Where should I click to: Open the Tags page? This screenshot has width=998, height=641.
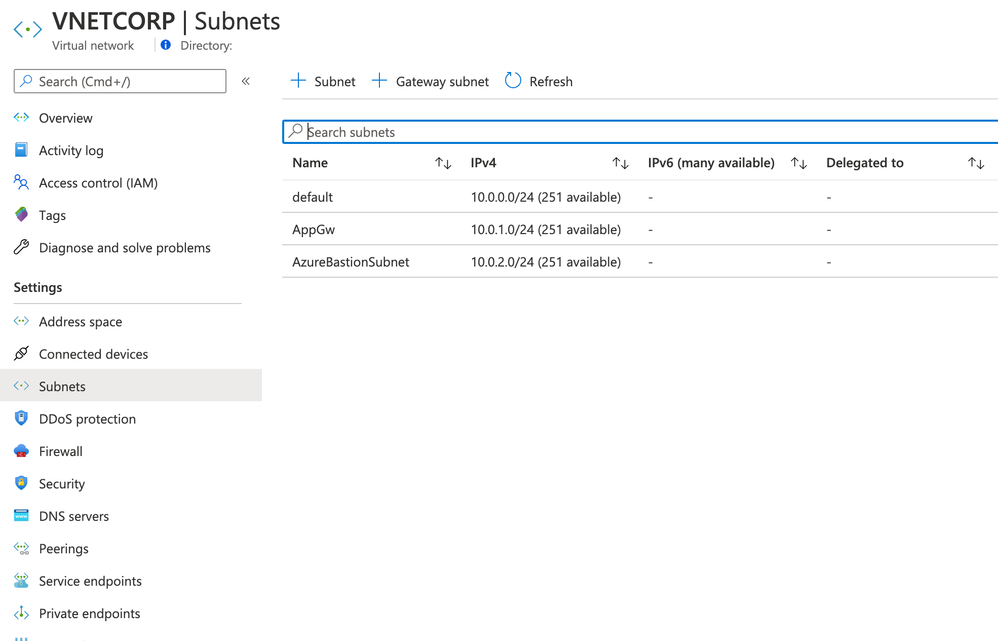(52, 215)
